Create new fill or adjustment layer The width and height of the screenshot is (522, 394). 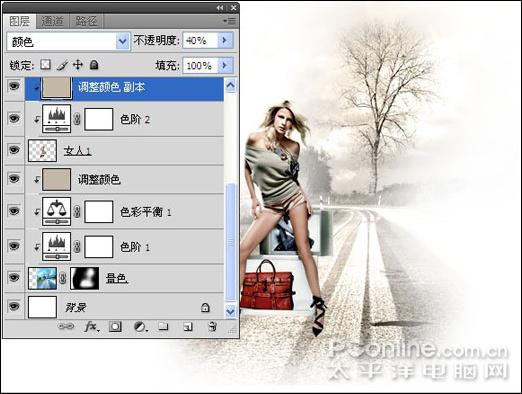pyautogui.click(x=140, y=326)
